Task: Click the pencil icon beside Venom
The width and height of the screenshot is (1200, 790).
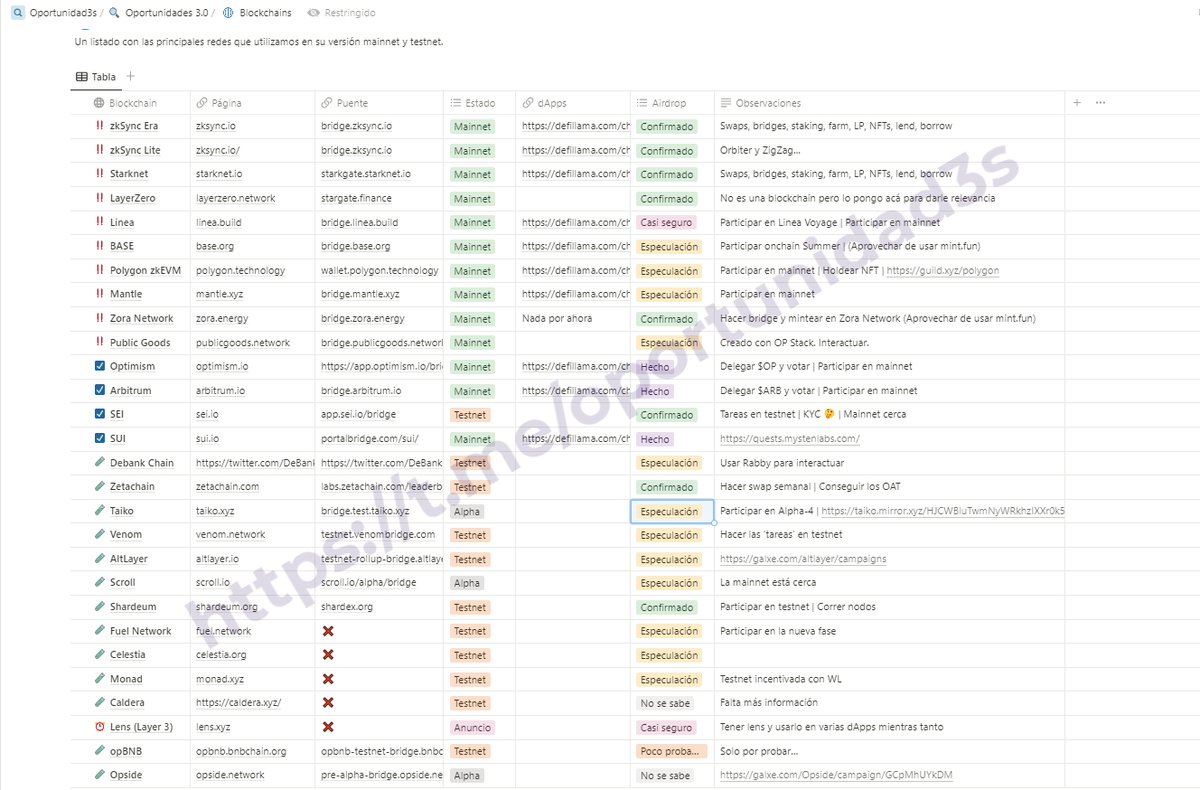Action: [99, 534]
